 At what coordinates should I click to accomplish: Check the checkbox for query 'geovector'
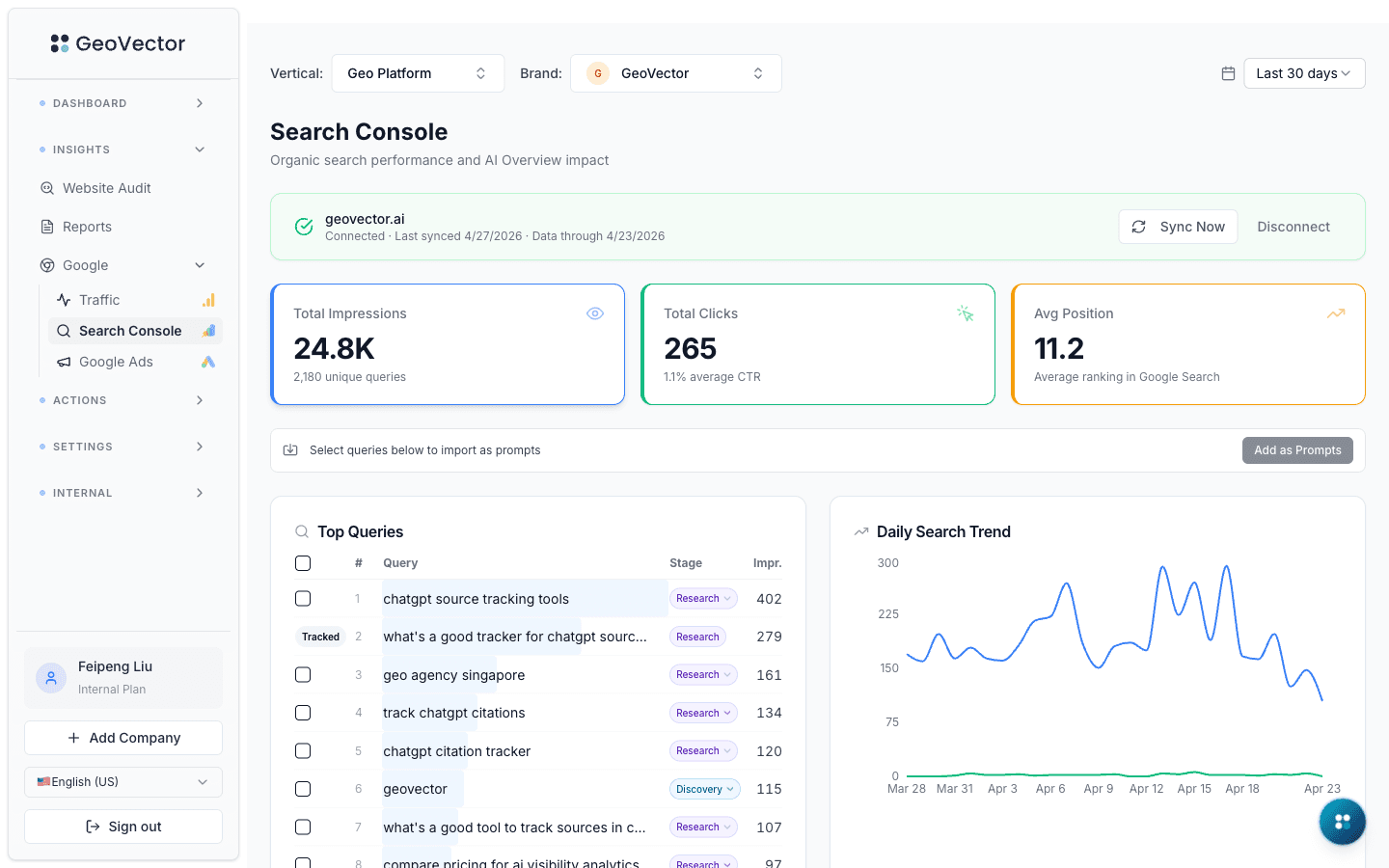tap(303, 788)
